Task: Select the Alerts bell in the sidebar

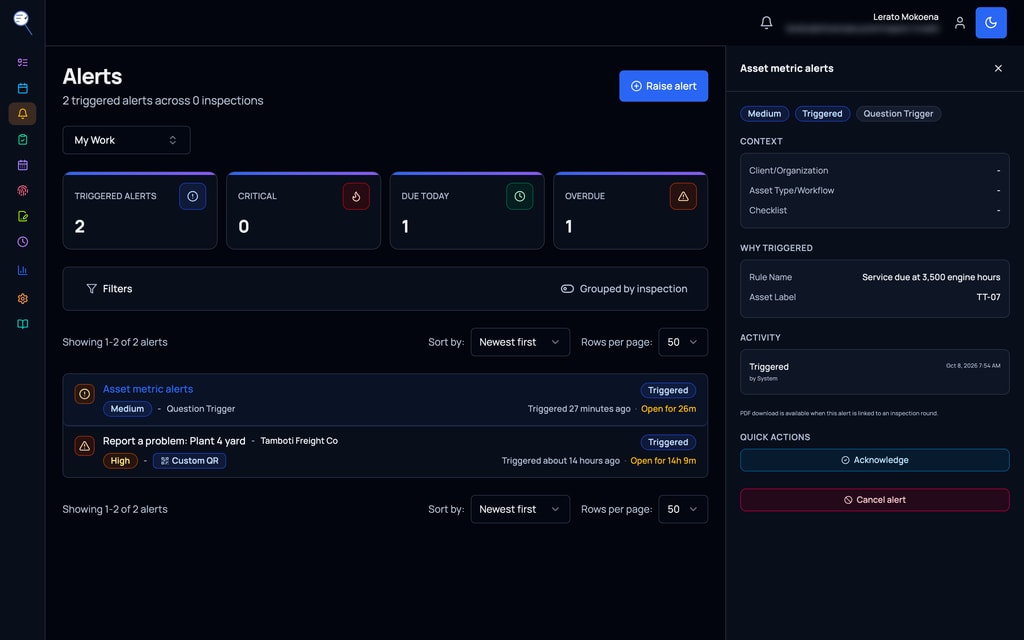Action: tap(23, 114)
